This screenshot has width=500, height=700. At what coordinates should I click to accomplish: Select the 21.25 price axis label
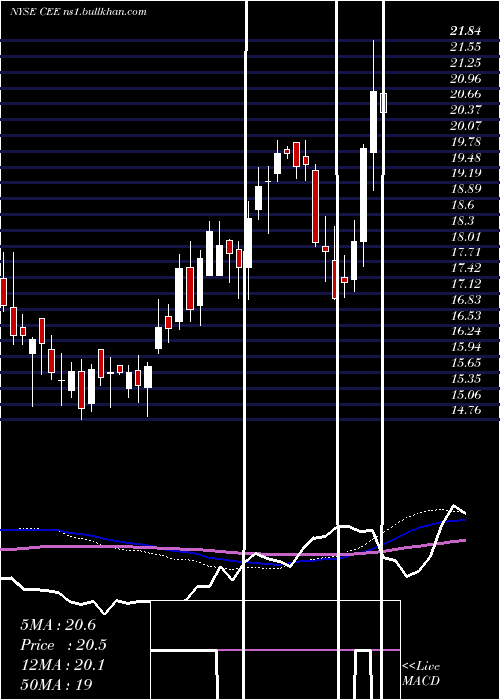465,62
